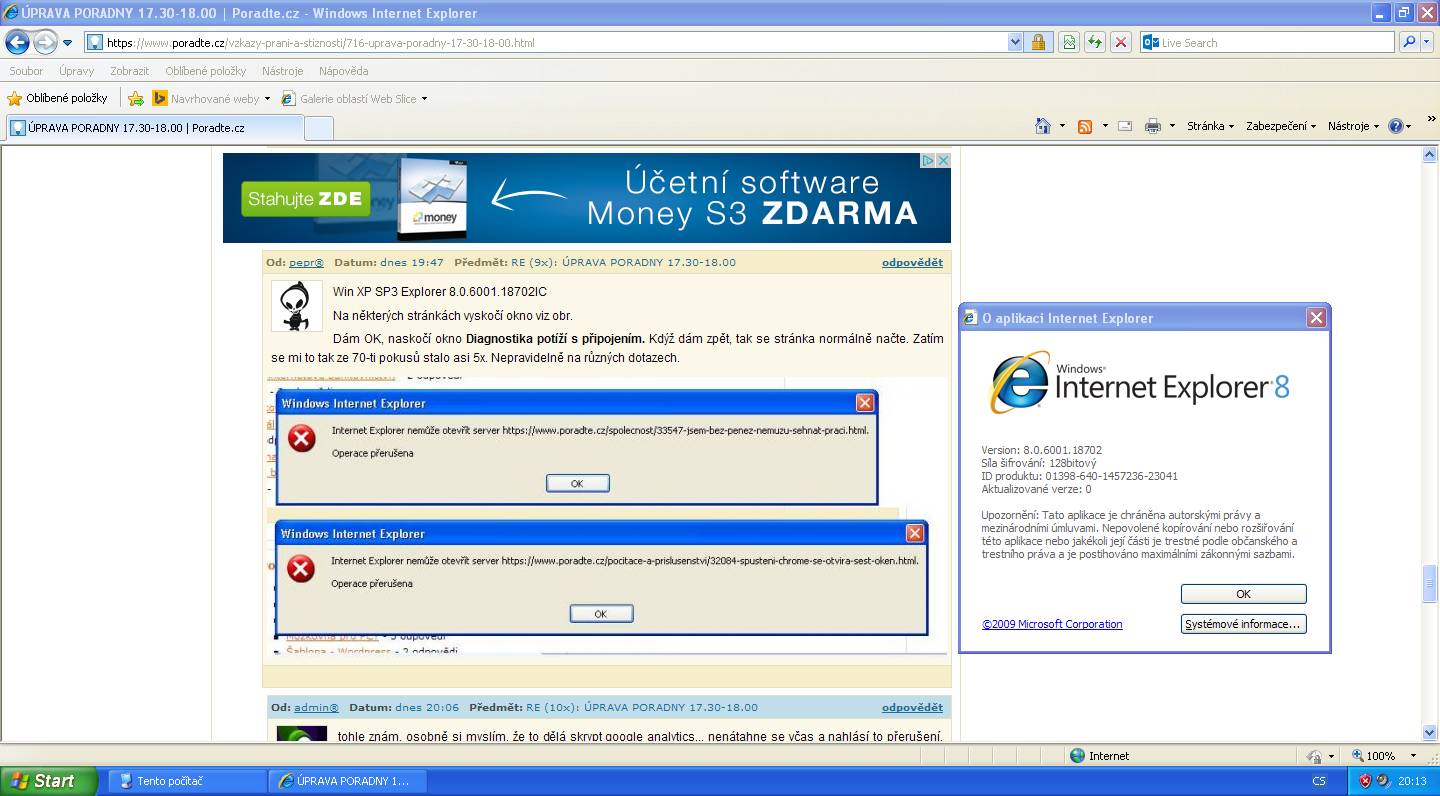Click OK in O aplikaci Internet Explorer
The height and width of the screenshot is (796, 1440).
click(x=1243, y=594)
